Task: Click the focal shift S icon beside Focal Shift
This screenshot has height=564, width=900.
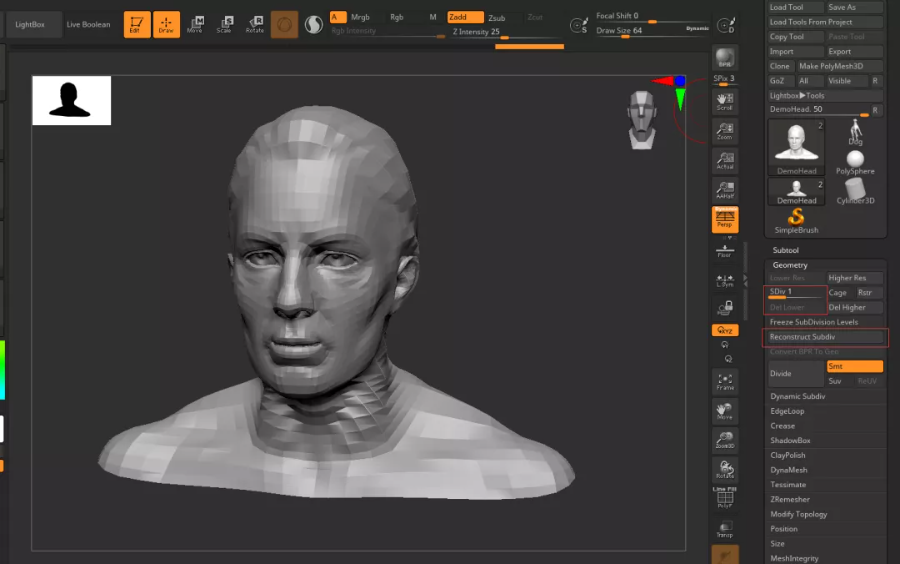Action: (579, 25)
